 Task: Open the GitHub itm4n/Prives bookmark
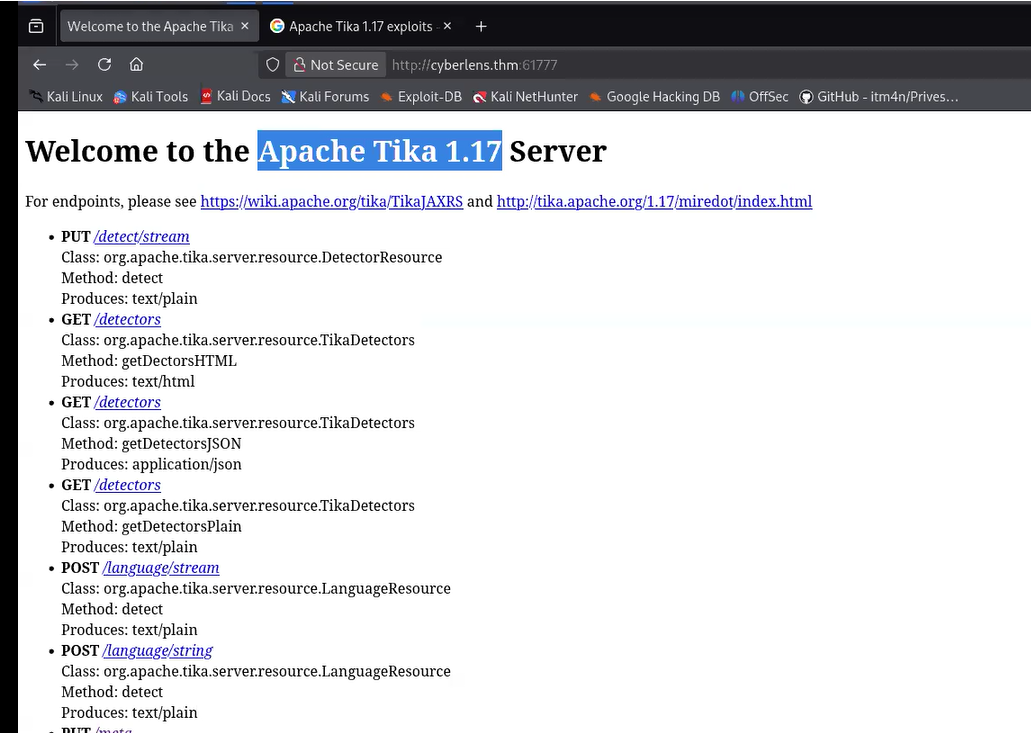tap(878, 97)
